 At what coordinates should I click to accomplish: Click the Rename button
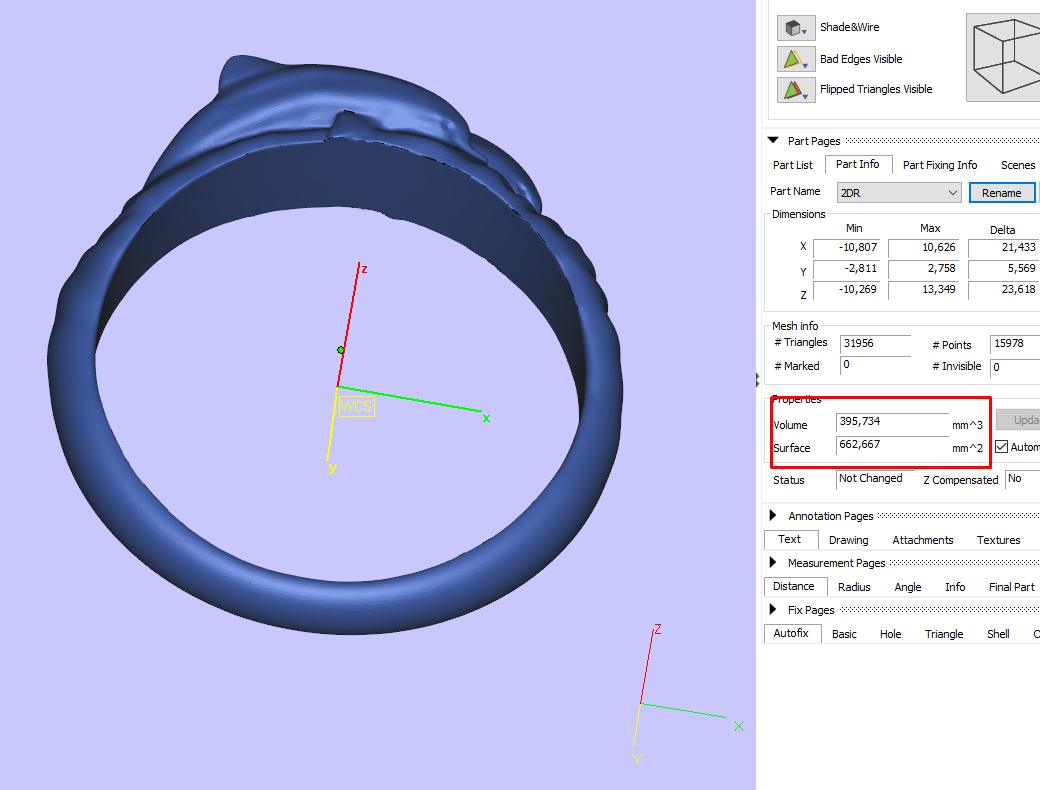click(1002, 193)
